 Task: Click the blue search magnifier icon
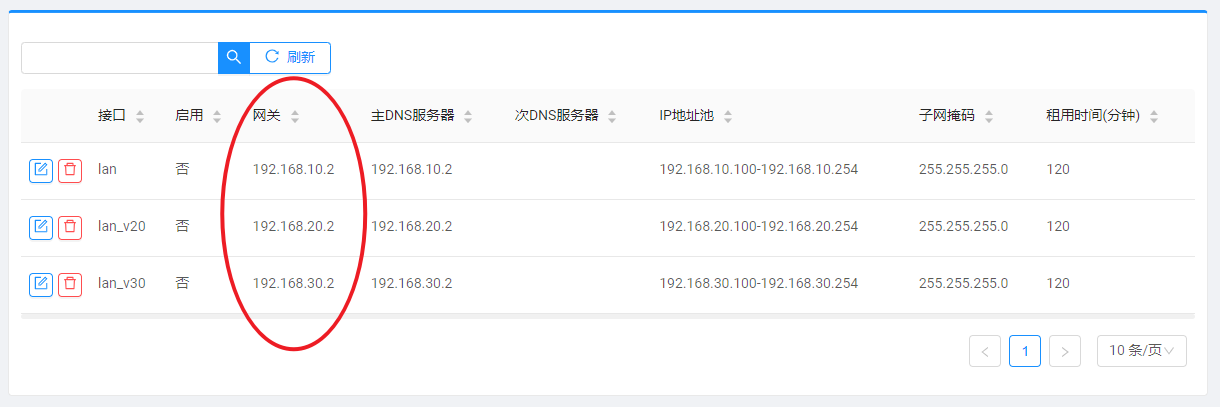(x=234, y=58)
